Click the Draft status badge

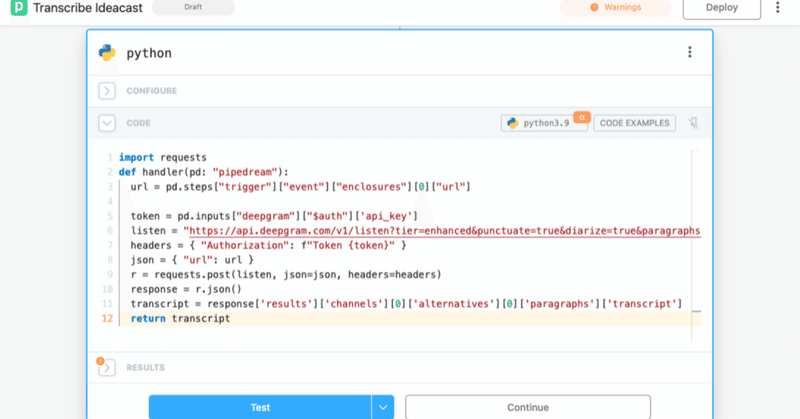coord(193,7)
